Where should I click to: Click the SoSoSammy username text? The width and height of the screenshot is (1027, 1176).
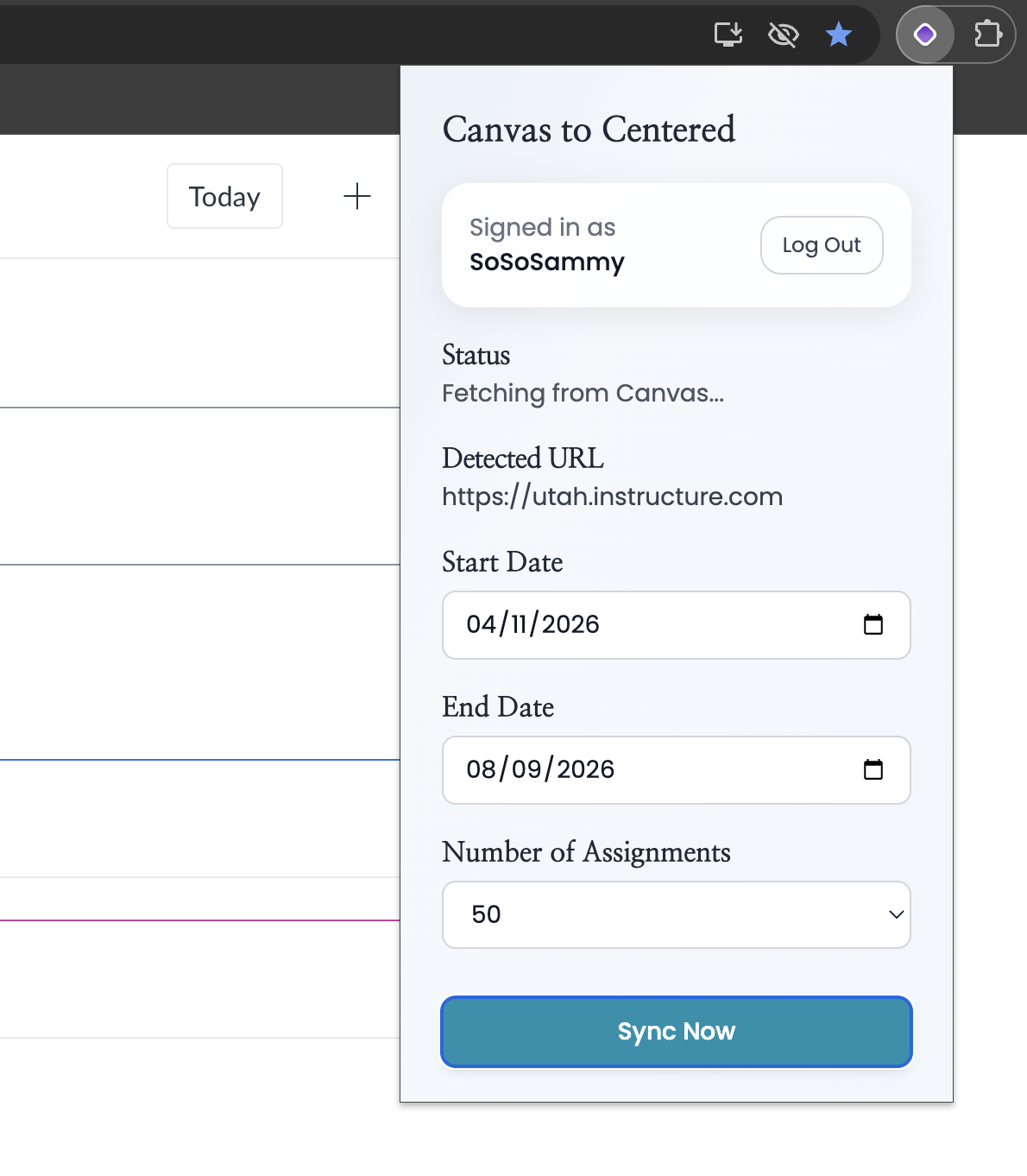point(547,262)
